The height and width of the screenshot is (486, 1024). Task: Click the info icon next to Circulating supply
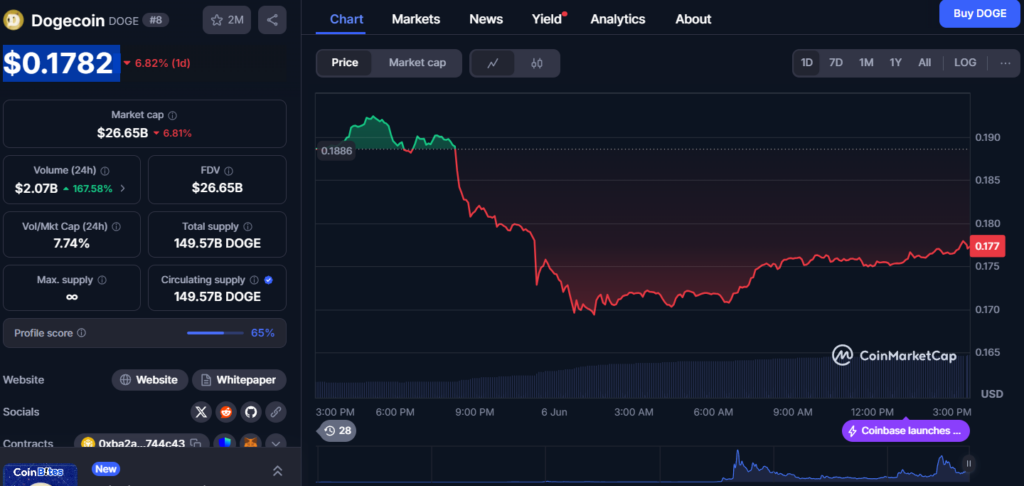(x=255, y=280)
